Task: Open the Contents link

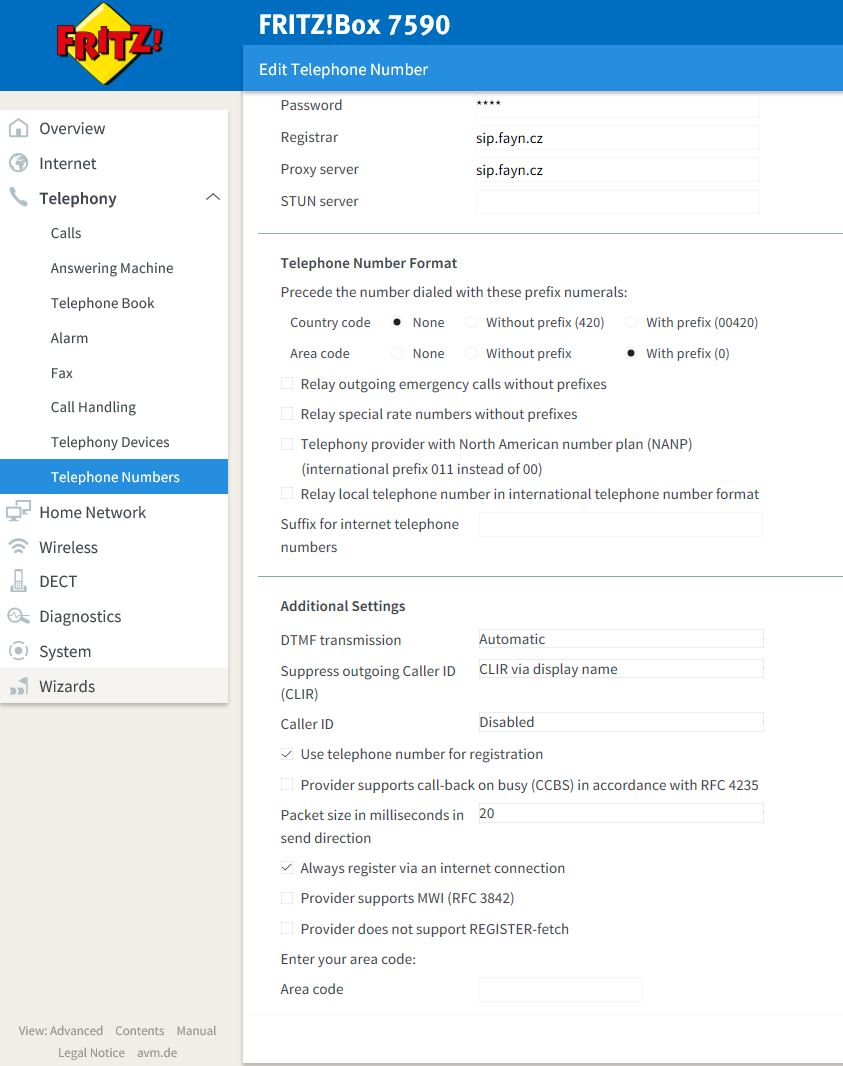Action: tap(139, 1031)
